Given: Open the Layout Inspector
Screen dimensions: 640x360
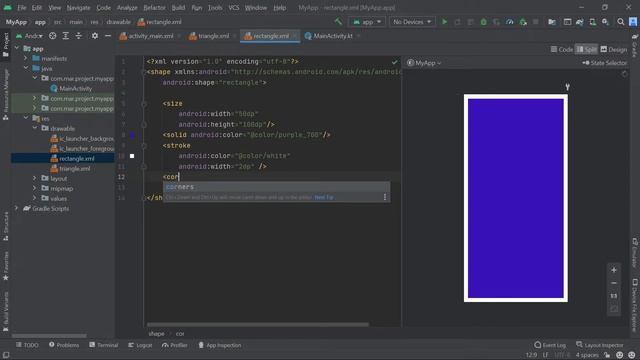Looking at the screenshot, I should point(600,345).
